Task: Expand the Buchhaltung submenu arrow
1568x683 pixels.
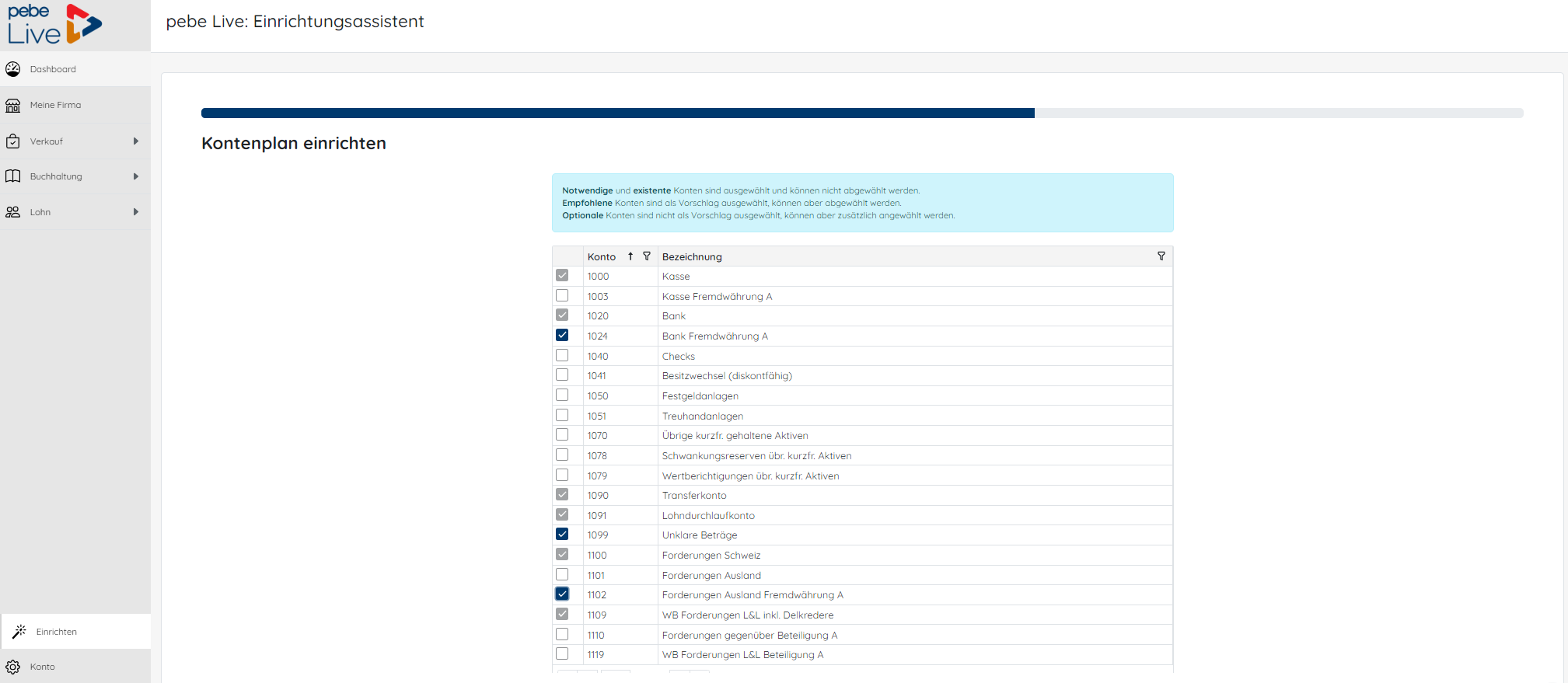Action: tap(136, 176)
